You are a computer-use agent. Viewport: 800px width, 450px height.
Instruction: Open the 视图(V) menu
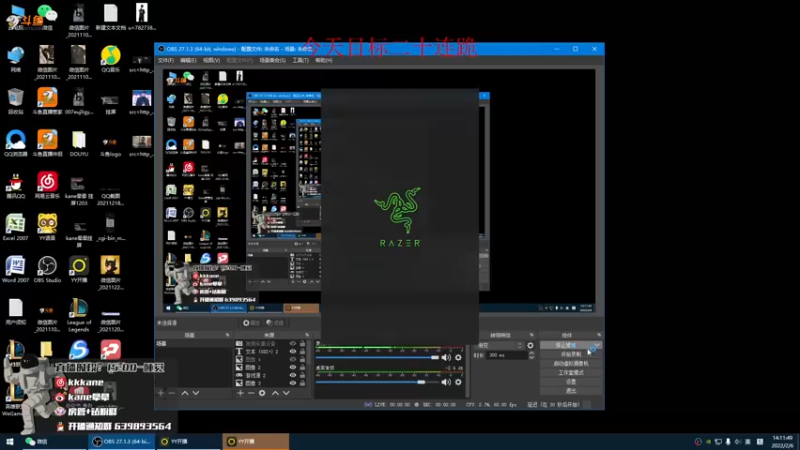click(211, 60)
